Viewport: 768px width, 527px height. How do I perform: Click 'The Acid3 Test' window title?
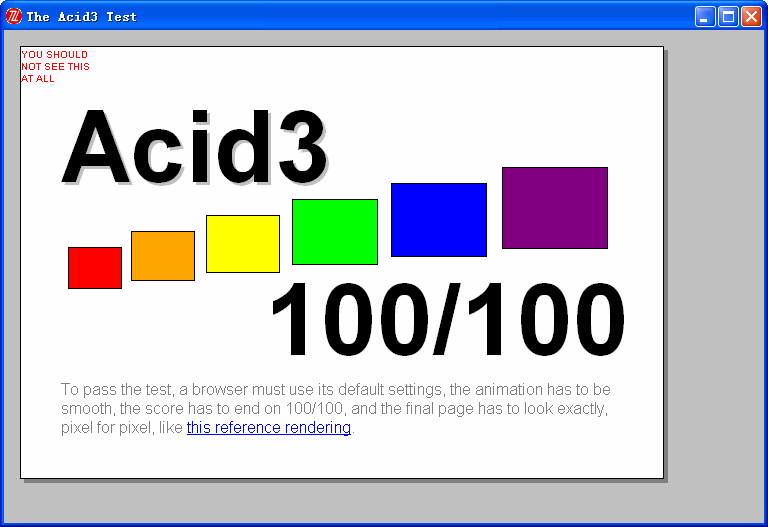pyautogui.click(x=81, y=17)
